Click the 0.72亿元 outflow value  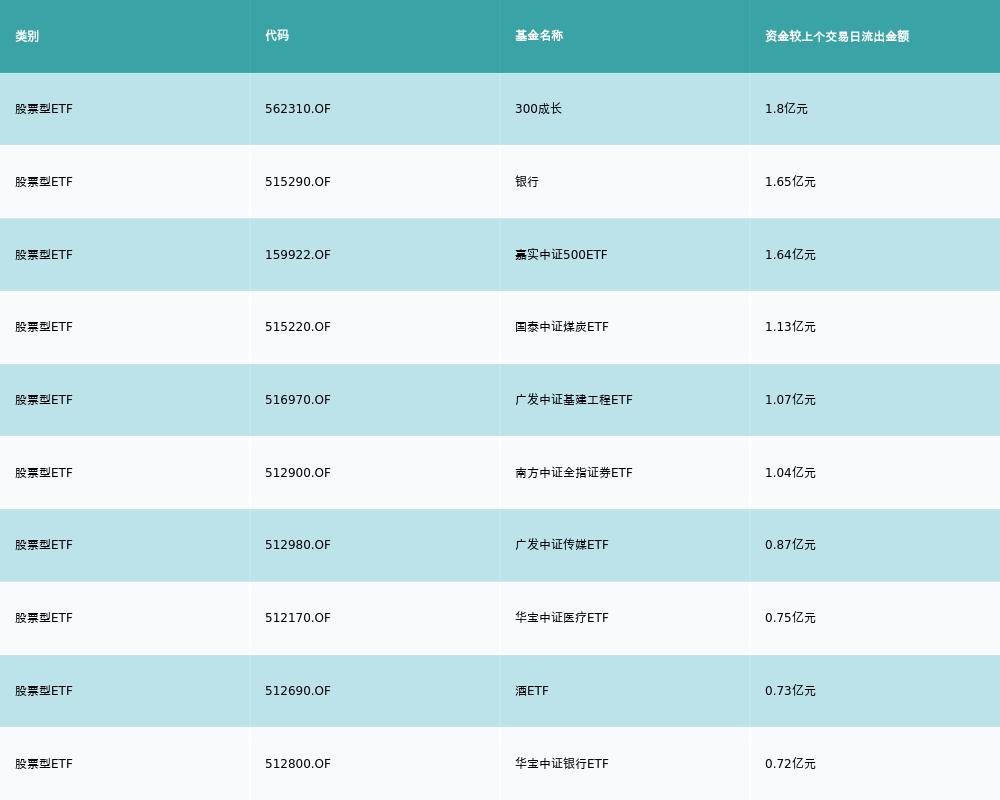click(790, 764)
